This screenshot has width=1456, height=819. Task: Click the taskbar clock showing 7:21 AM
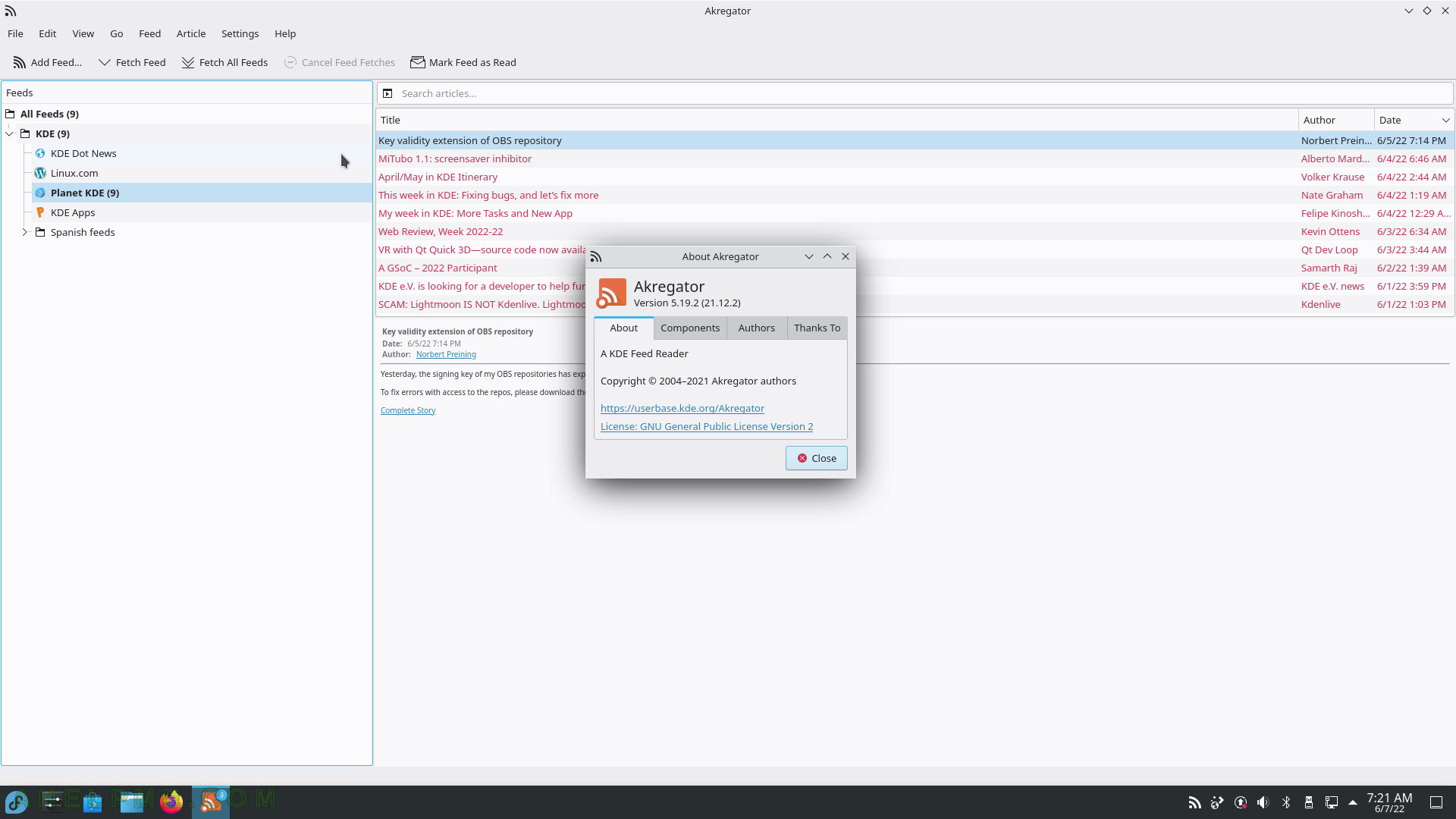click(x=1389, y=802)
